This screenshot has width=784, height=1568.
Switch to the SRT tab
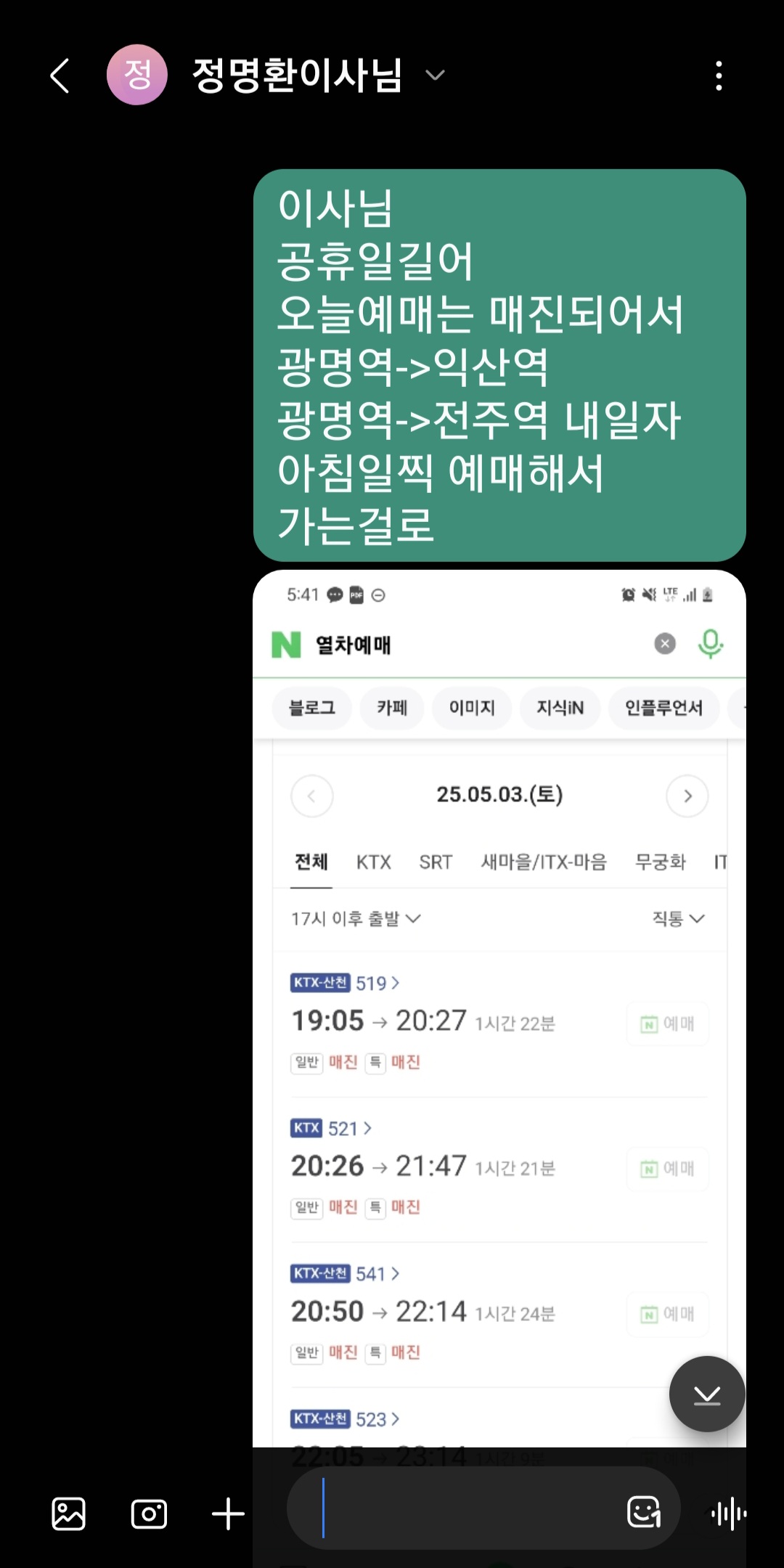pyautogui.click(x=436, y=862)
